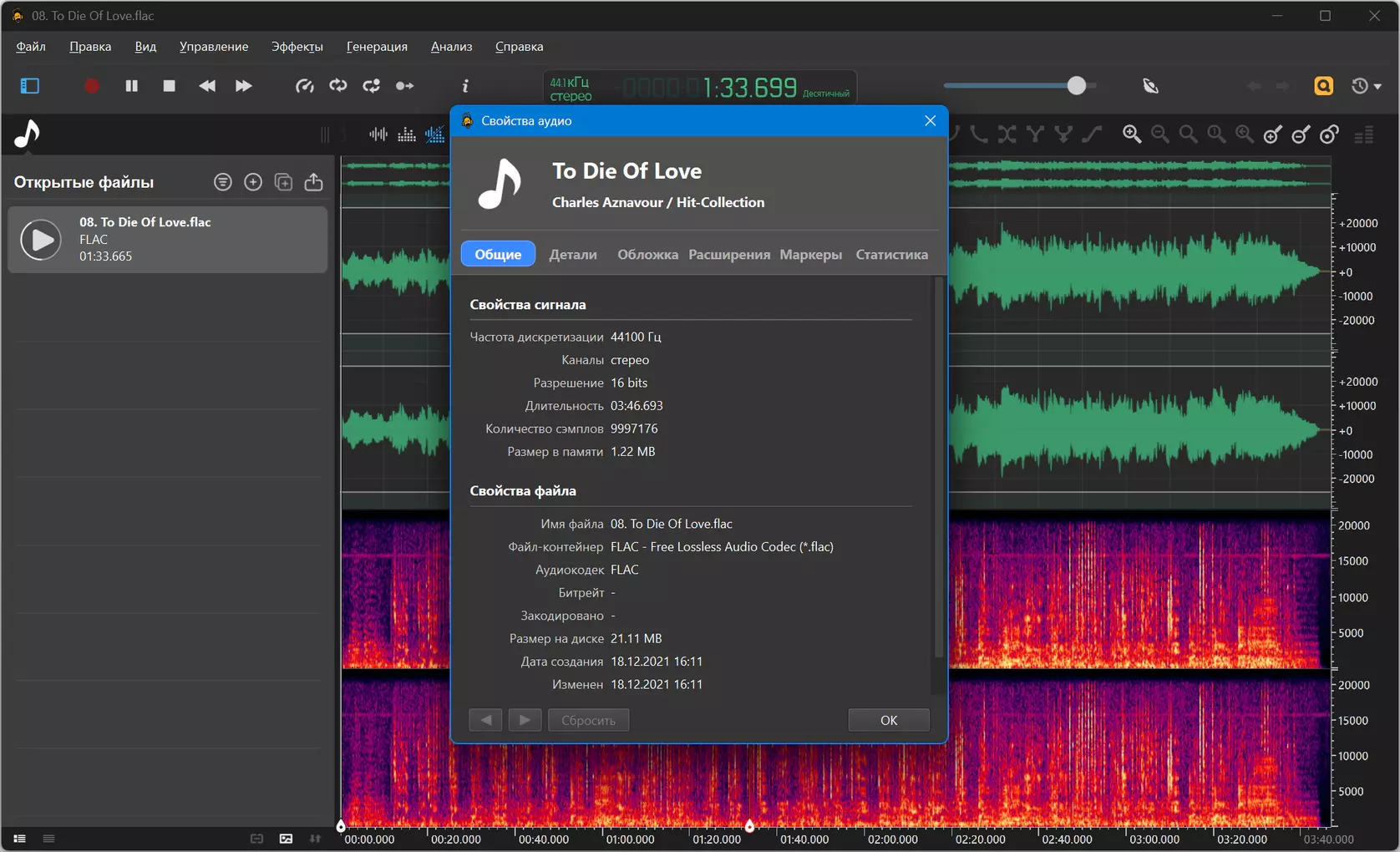Viewport: 1400px width, 852px height.
Task: Click the magnifier with back arrow
Action: 1245,134
